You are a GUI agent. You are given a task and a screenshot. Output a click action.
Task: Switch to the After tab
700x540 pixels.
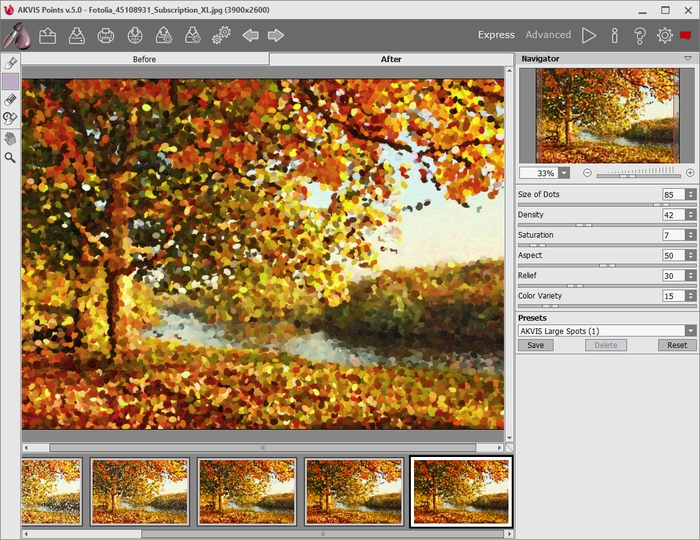391,59
